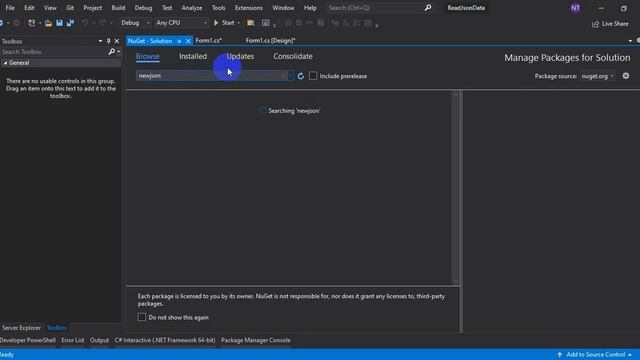Open the Project menu

click(92, 8)
